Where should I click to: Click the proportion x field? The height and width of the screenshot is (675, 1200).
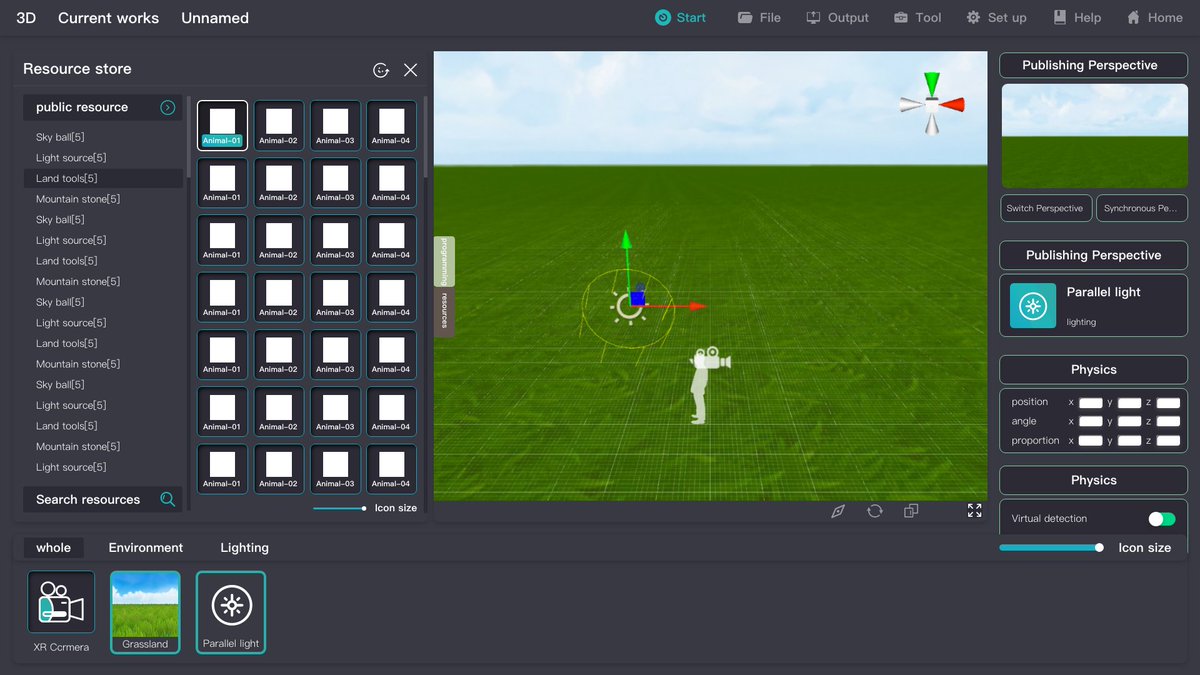(1091, 440)
